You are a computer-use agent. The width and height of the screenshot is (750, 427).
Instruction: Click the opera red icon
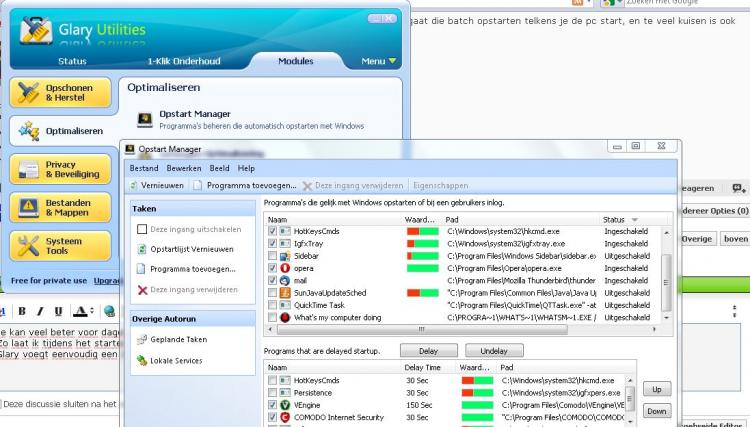285,268
